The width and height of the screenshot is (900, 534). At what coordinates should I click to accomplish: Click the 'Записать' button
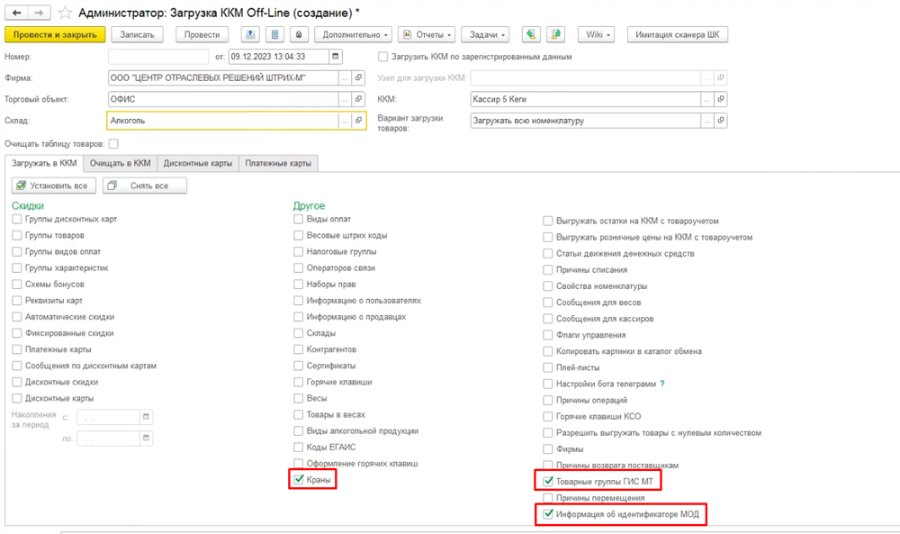137,34
